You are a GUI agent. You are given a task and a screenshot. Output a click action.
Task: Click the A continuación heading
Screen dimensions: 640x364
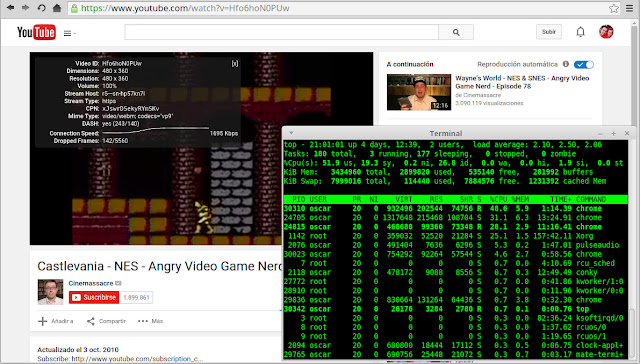pyautogui.click(x=410, y=64)
